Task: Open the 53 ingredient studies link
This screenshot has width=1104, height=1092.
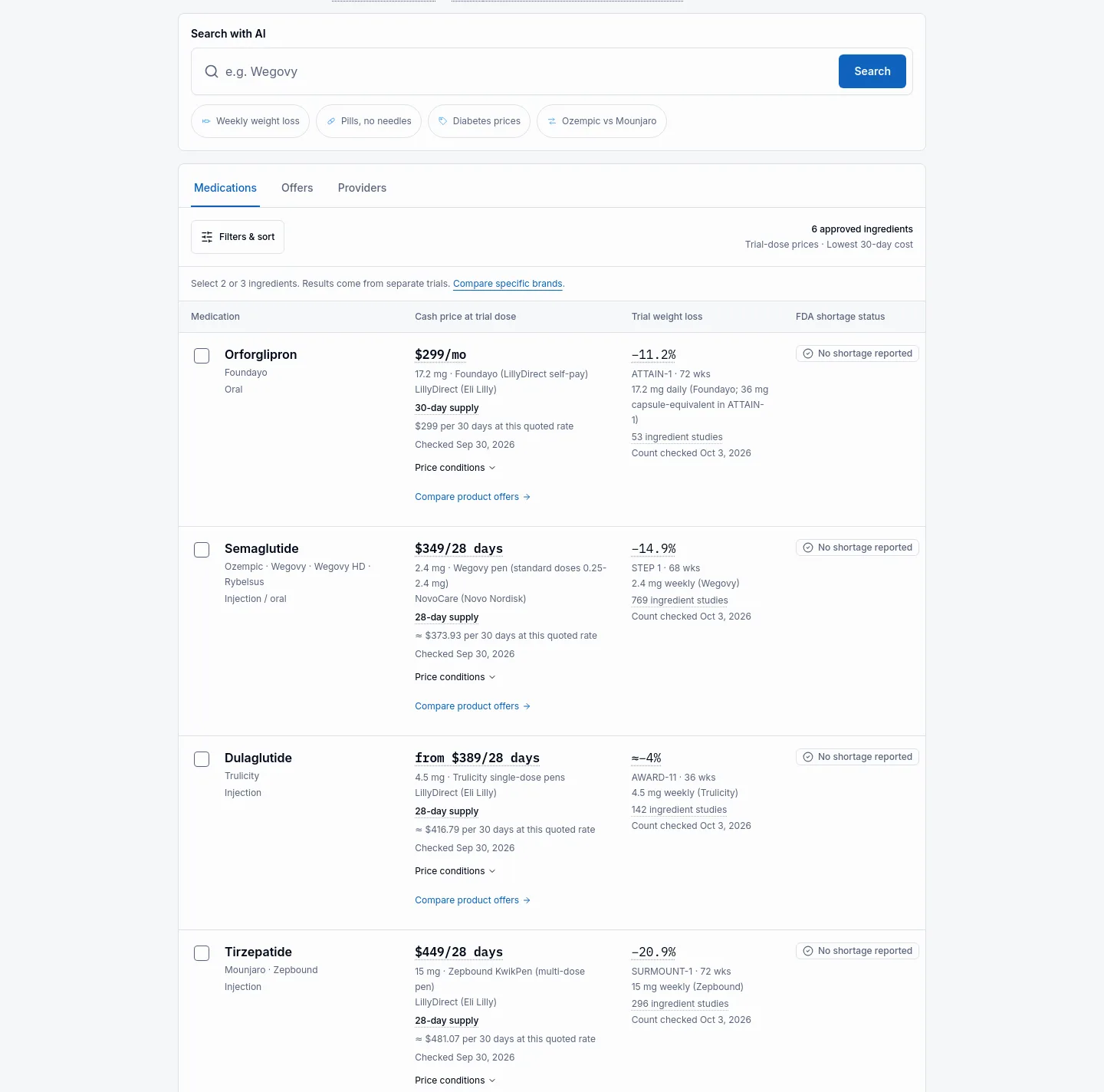Action: 677,437
